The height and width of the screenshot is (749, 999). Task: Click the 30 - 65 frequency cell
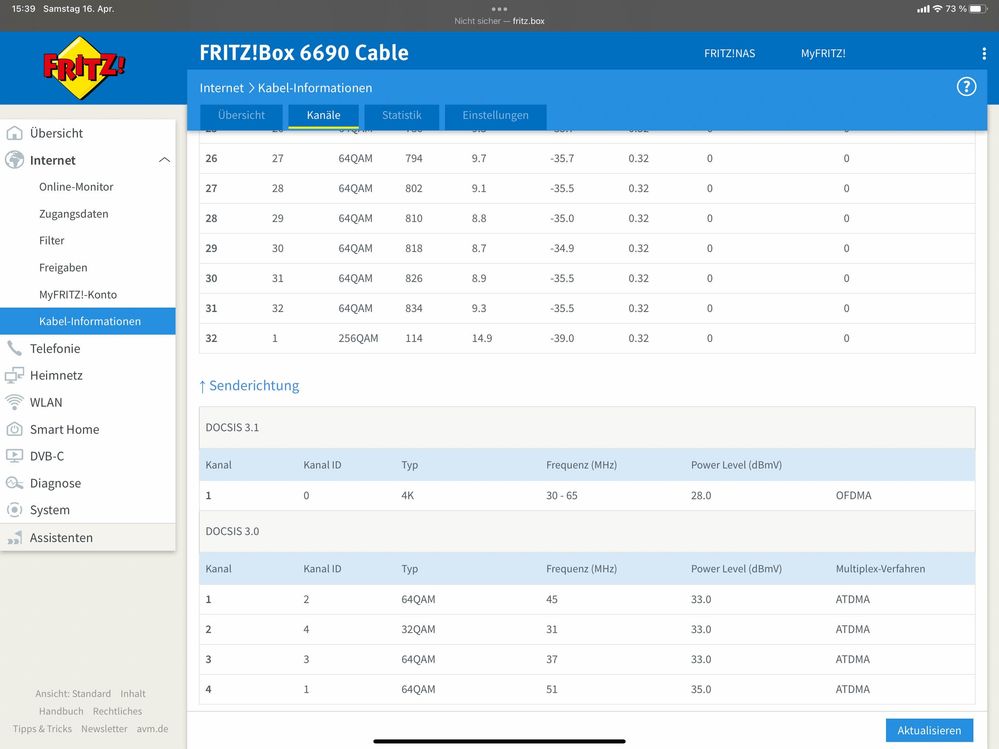[561, 496]
